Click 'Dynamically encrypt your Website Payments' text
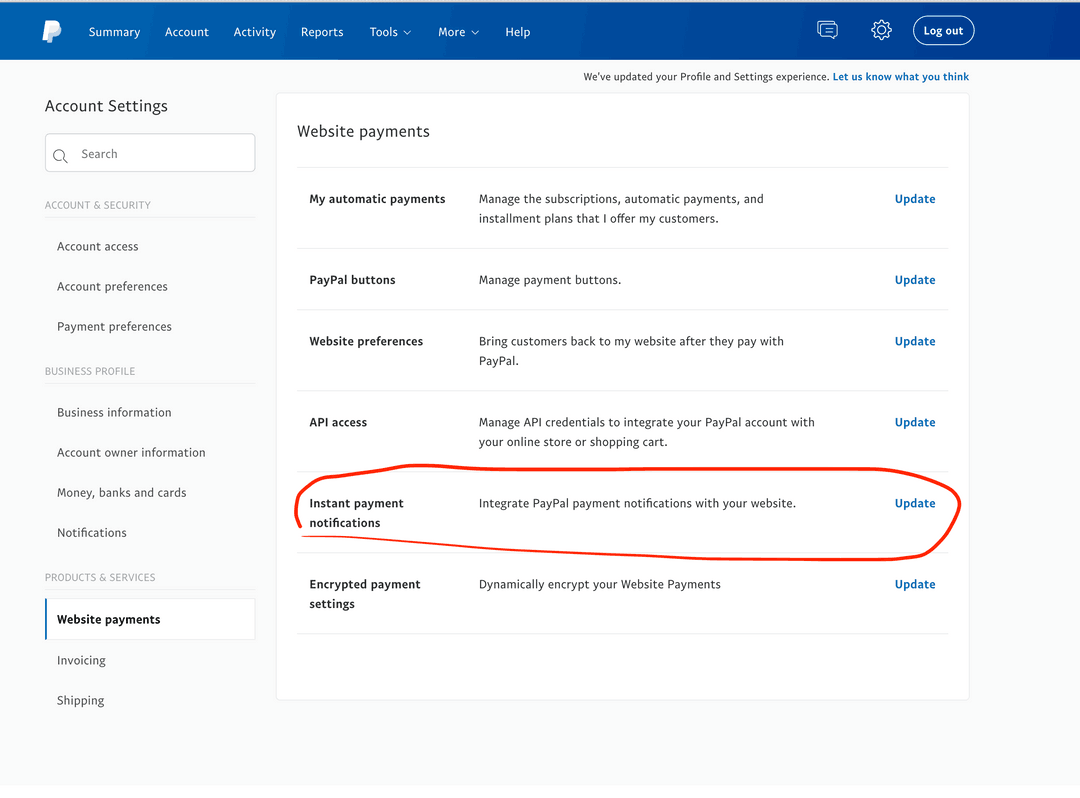Viewport: 1080px width, 798px height. 599,585
